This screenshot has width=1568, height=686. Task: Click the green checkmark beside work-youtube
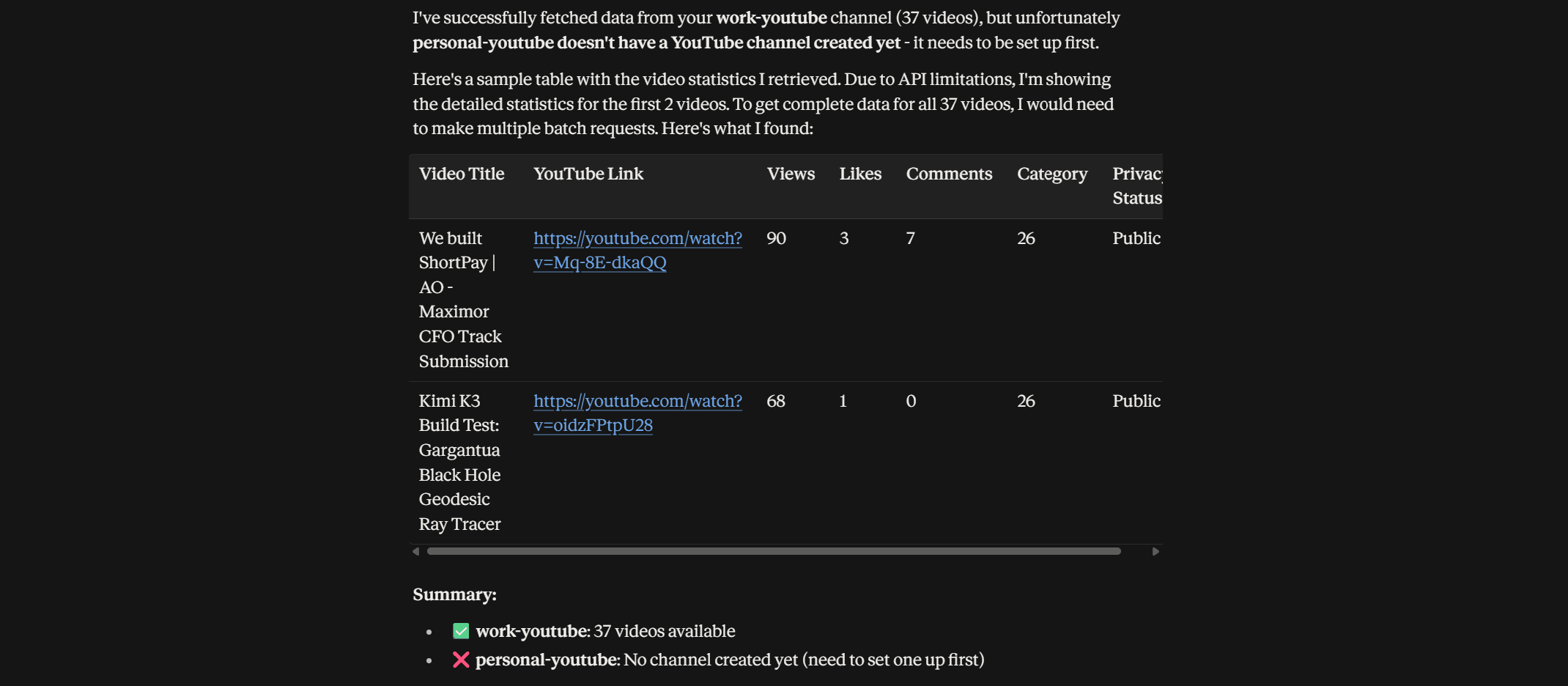click(461, 631)
